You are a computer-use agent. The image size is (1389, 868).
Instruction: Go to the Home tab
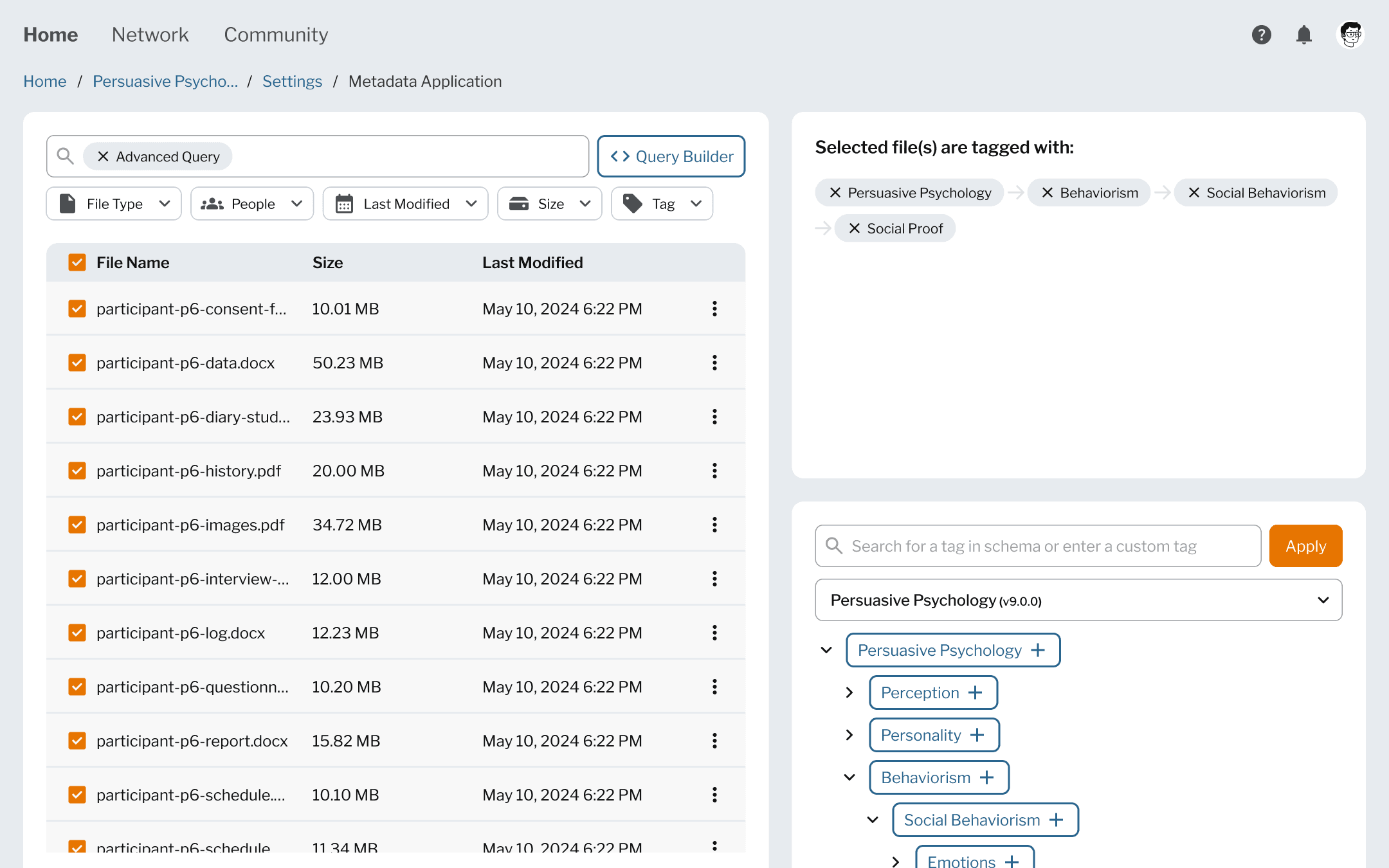click(x=51, y=35)
